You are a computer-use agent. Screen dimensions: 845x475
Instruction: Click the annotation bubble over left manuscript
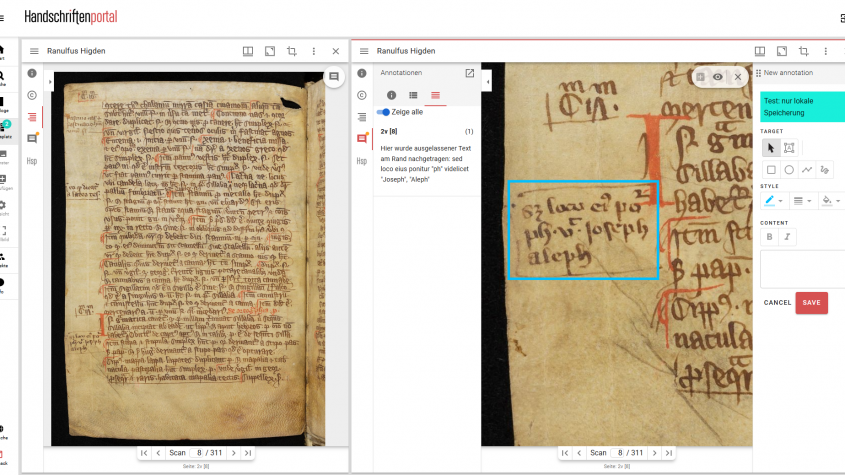[x=334, y=77]
